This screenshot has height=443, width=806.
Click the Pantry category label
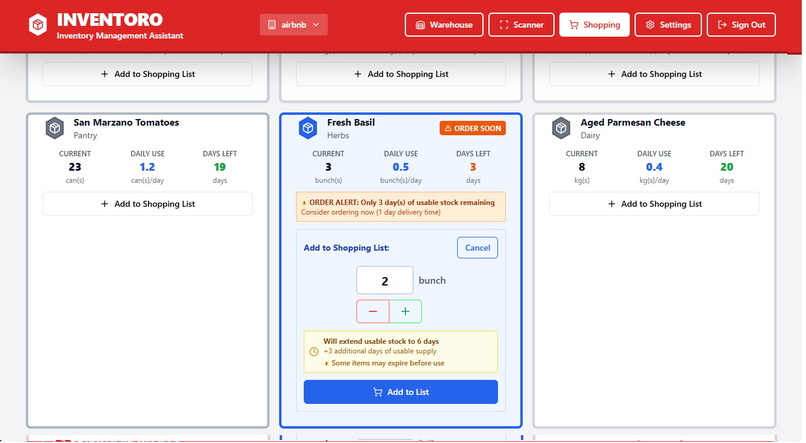coord(85,136)
